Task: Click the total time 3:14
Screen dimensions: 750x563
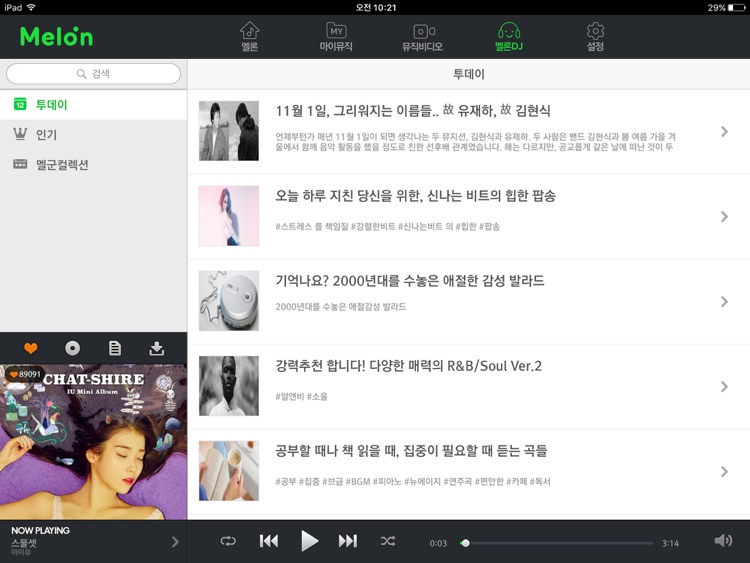Action: click(670, 543)
